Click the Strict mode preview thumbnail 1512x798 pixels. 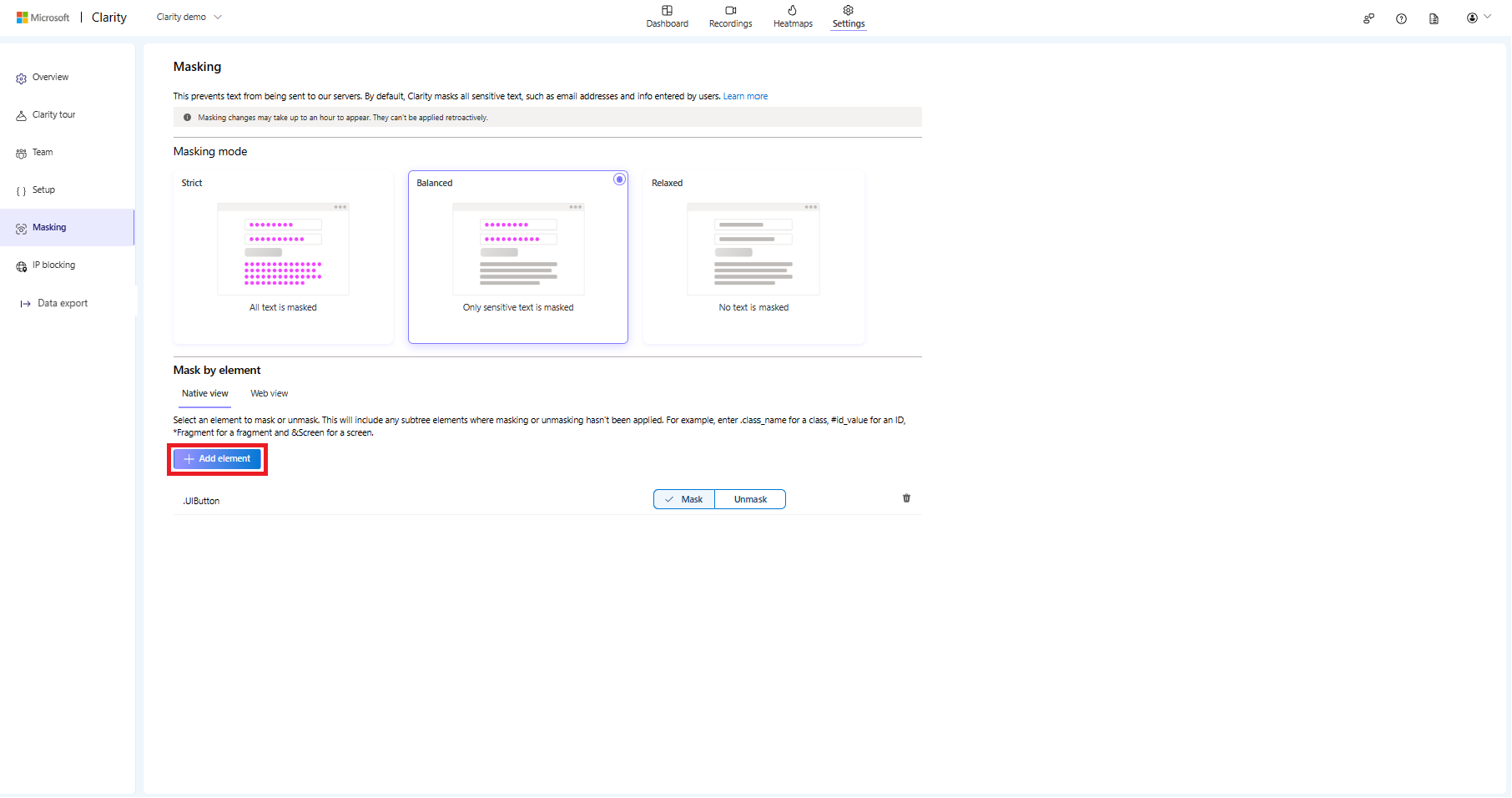[283, 249]
